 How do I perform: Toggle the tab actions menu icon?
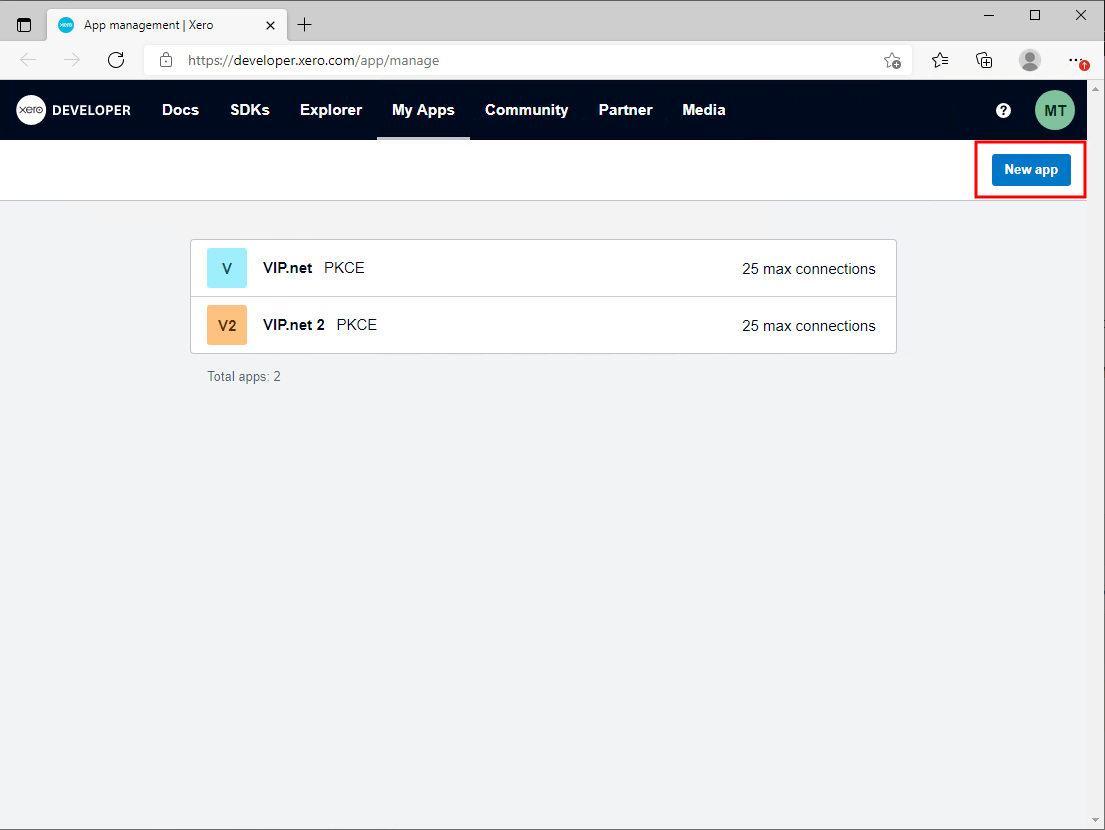tap(24, 25)
